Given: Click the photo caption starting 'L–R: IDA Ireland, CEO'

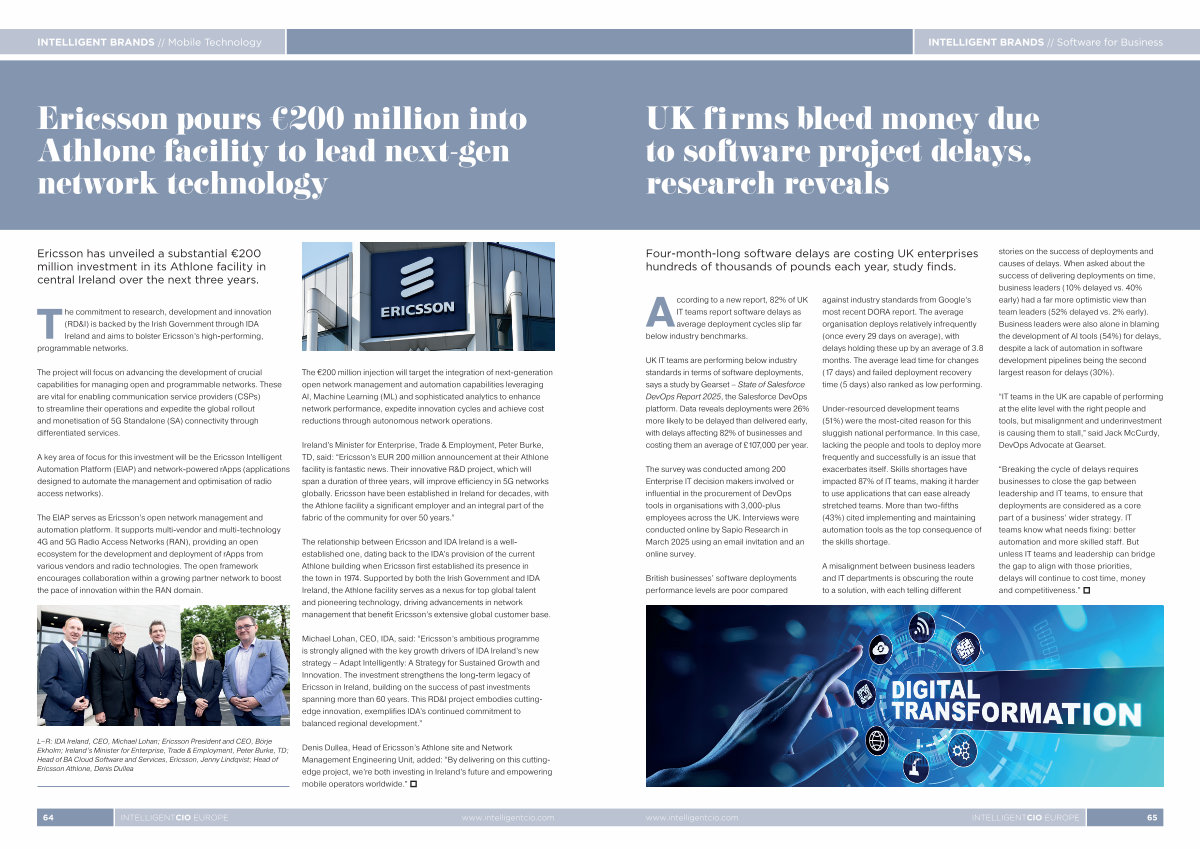Looking at the screenshot, I should [x=162, y=754].
